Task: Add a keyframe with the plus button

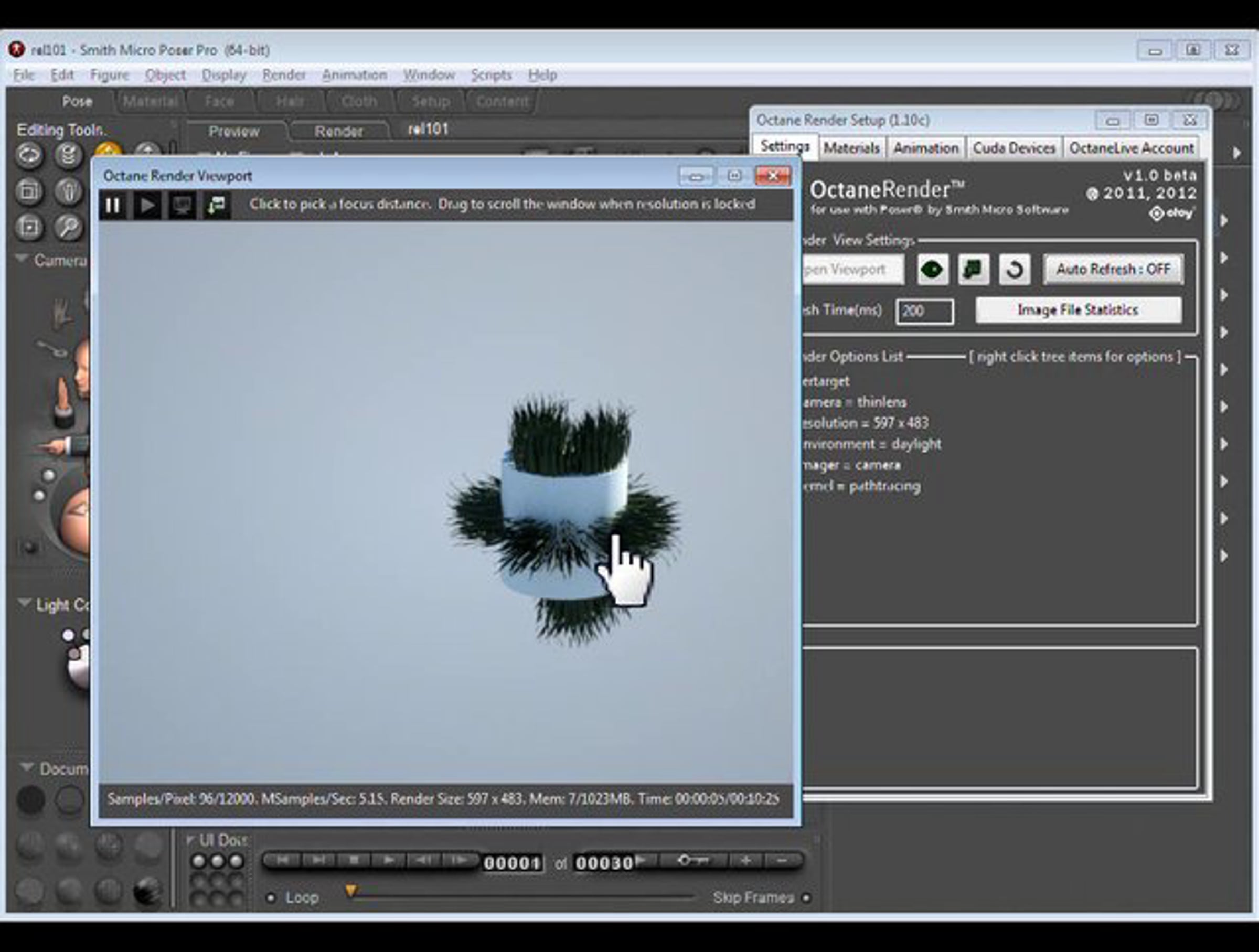Action: click(745, 860)
